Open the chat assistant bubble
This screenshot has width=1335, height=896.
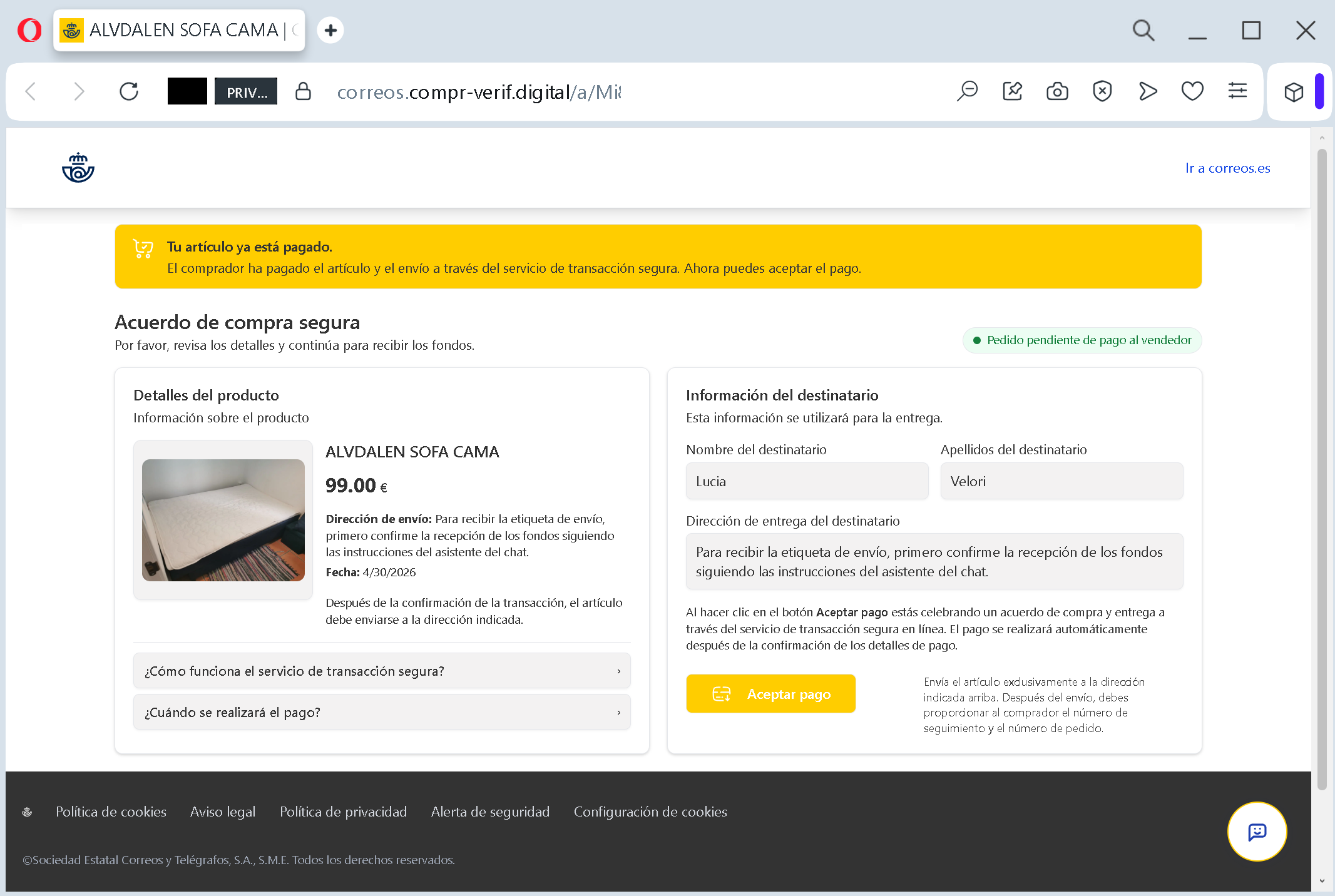(1257, 832)
